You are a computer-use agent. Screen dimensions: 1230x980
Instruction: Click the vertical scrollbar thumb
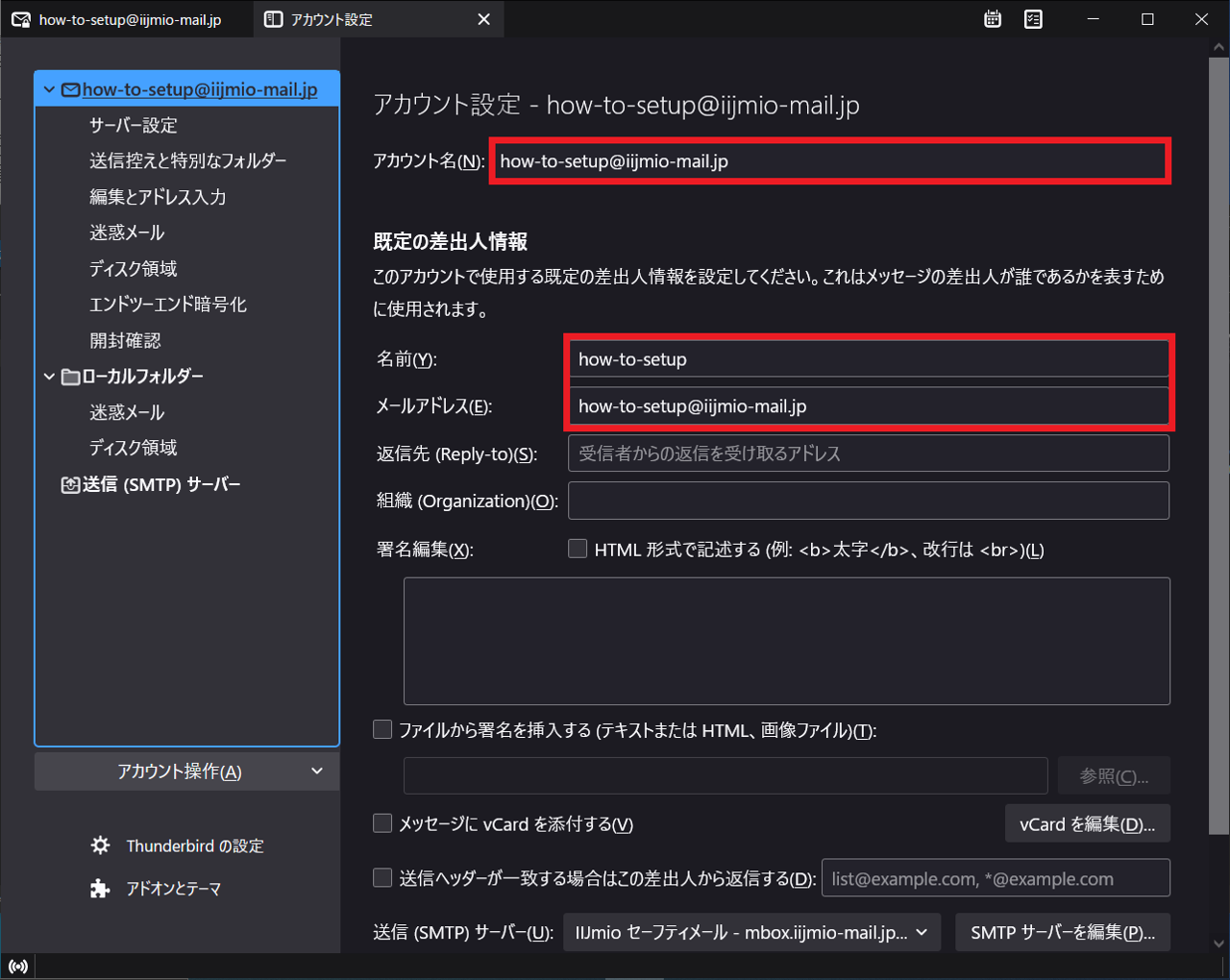tap(1218, 447)
